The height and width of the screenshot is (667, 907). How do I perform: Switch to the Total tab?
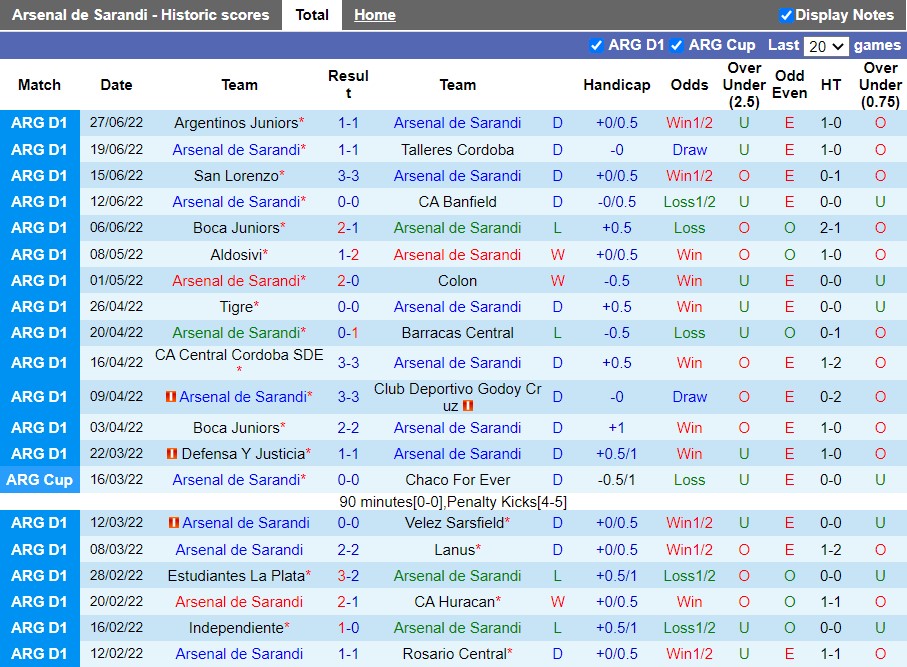(311, 15)
